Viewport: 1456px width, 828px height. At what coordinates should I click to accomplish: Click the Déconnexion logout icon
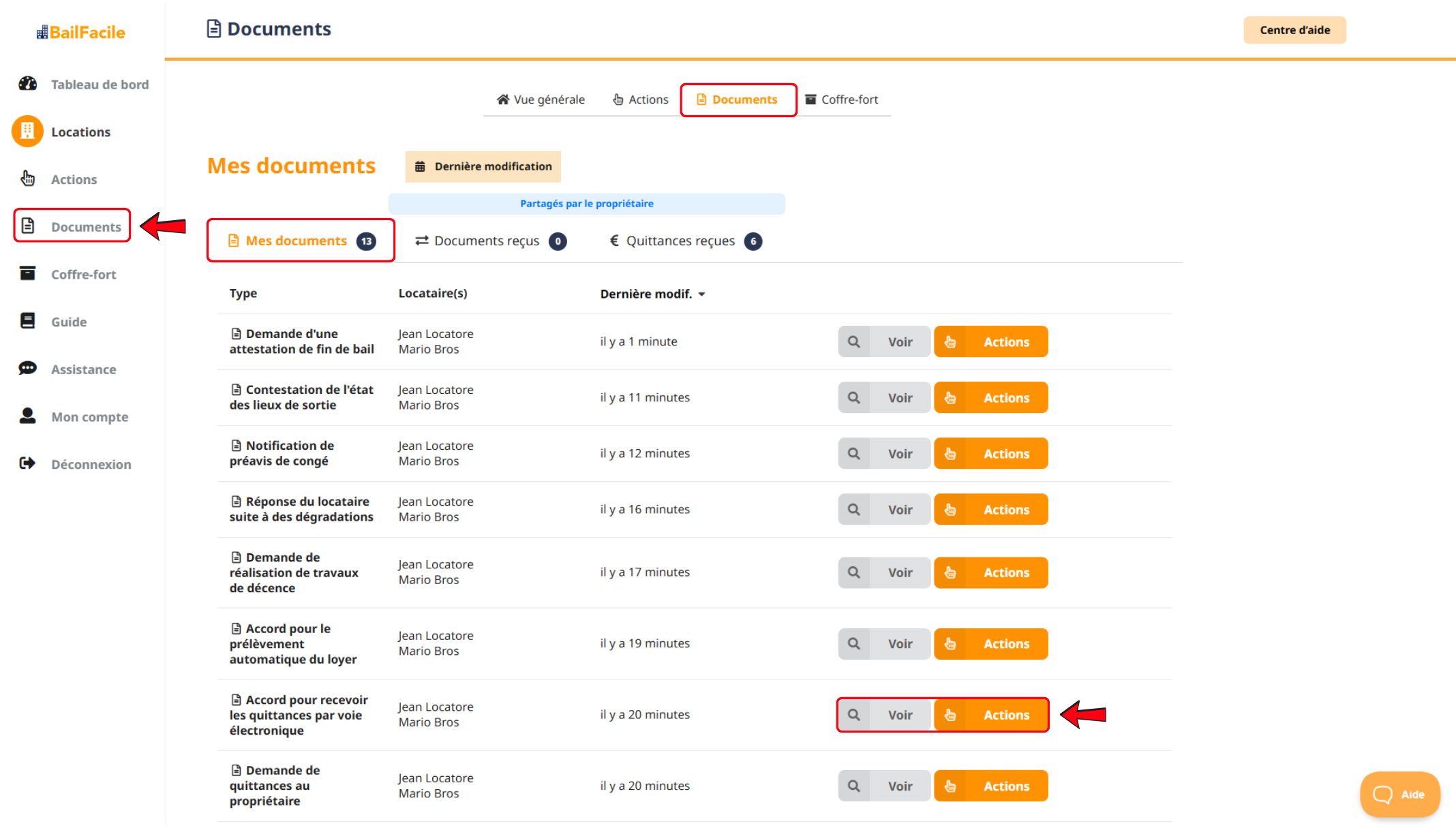[x=27, y=463]
